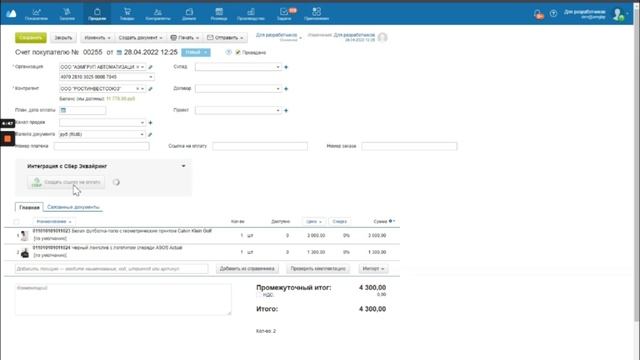640x360 pixels.
Task: Open column settings gear near Сумма
Action: coord(392,221)
